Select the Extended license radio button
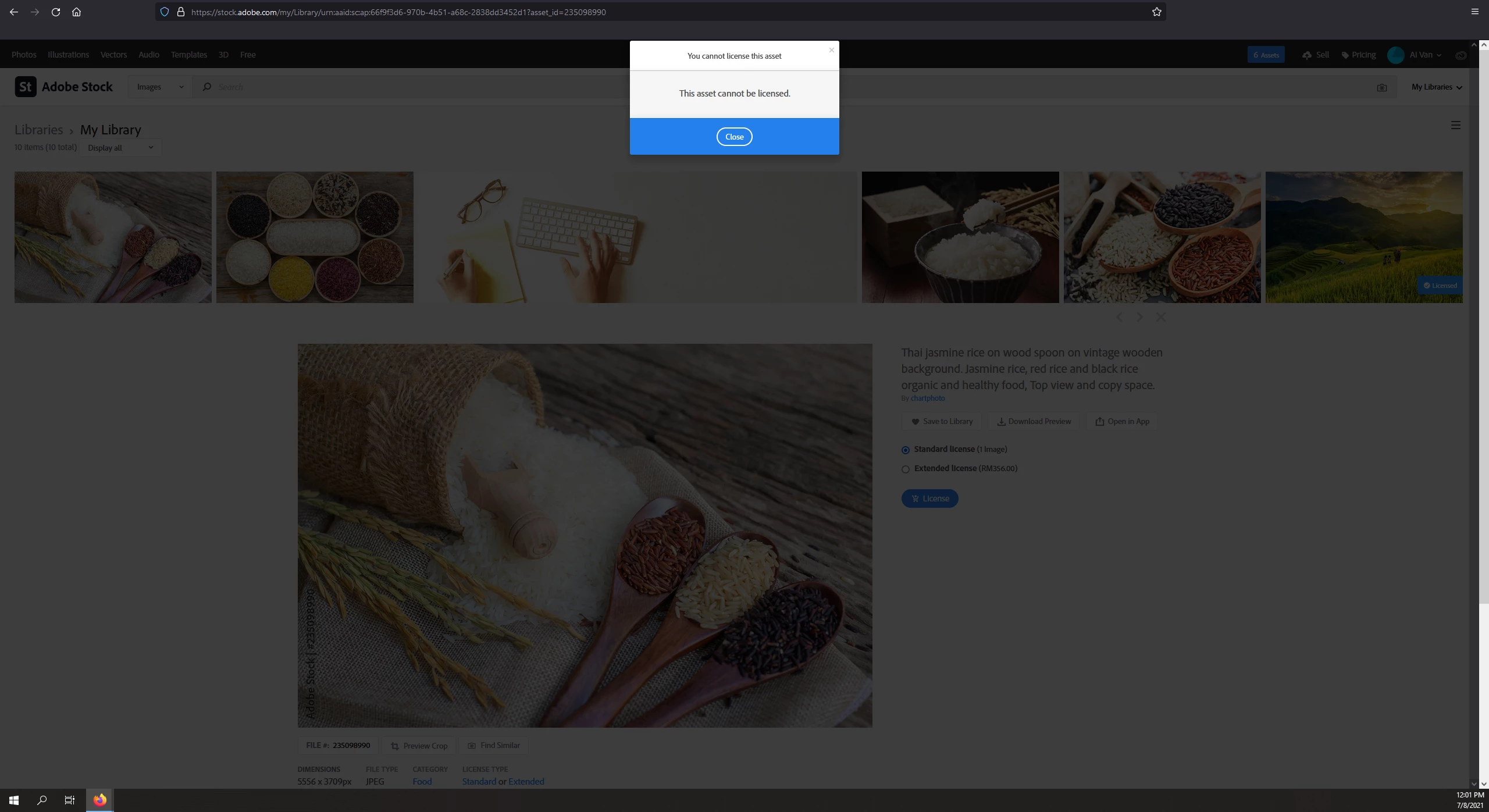This screenshot has height=812, width=1489. (905, 469)
